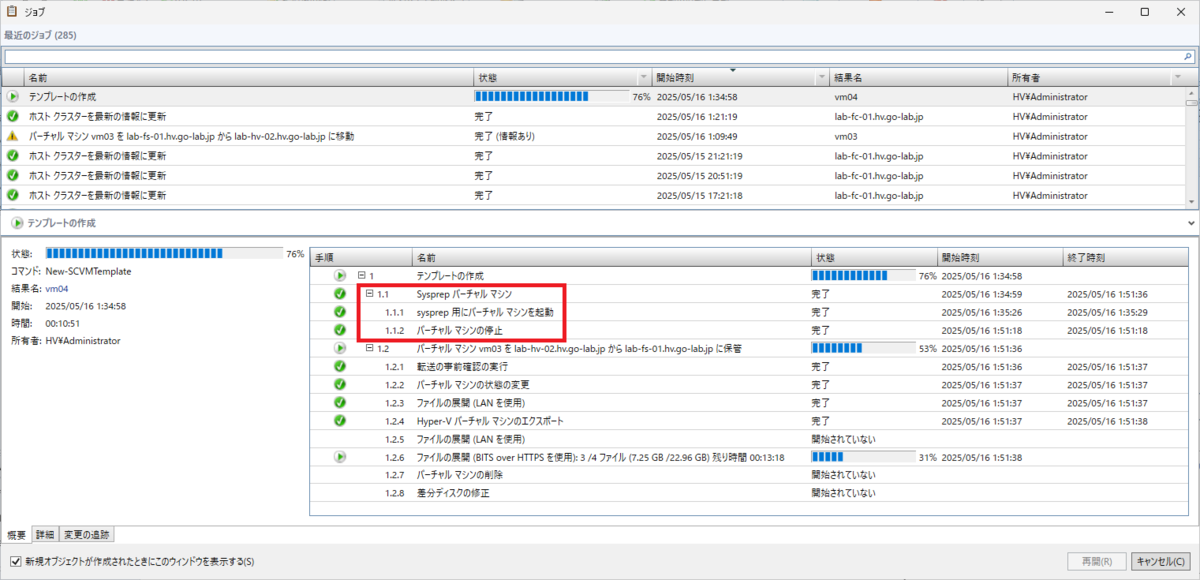Click running icon of テンプレートの作成 job row

pos(13,97)
